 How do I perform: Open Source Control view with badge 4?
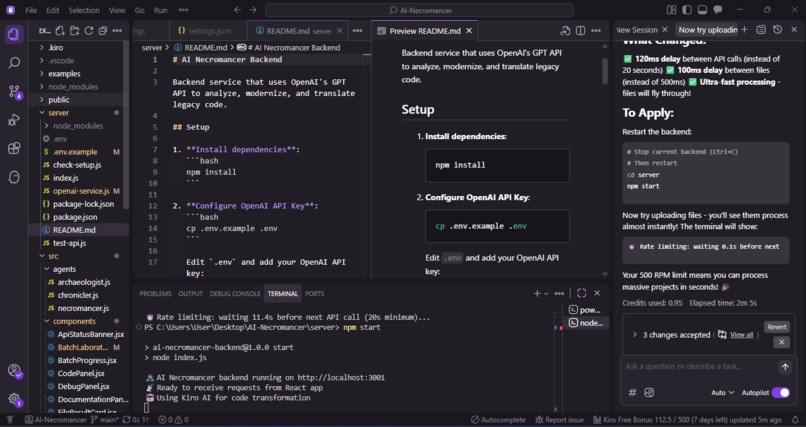click(14, 91)
